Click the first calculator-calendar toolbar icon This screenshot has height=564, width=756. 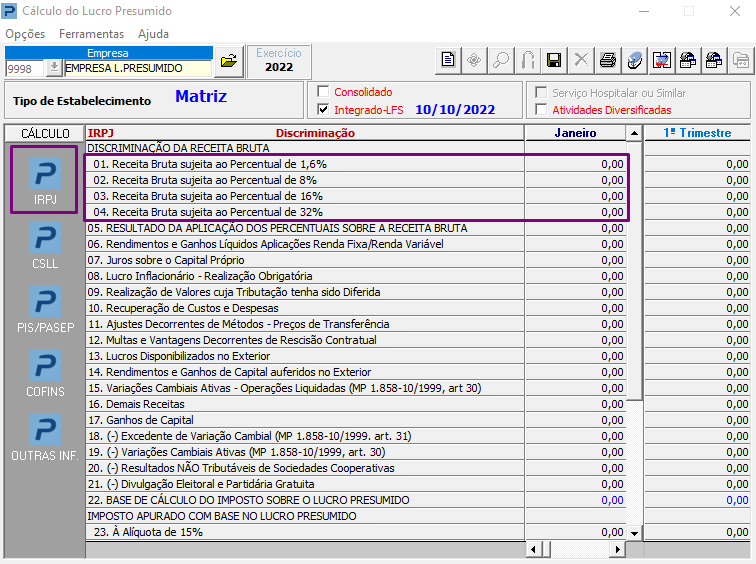[688, 60]
